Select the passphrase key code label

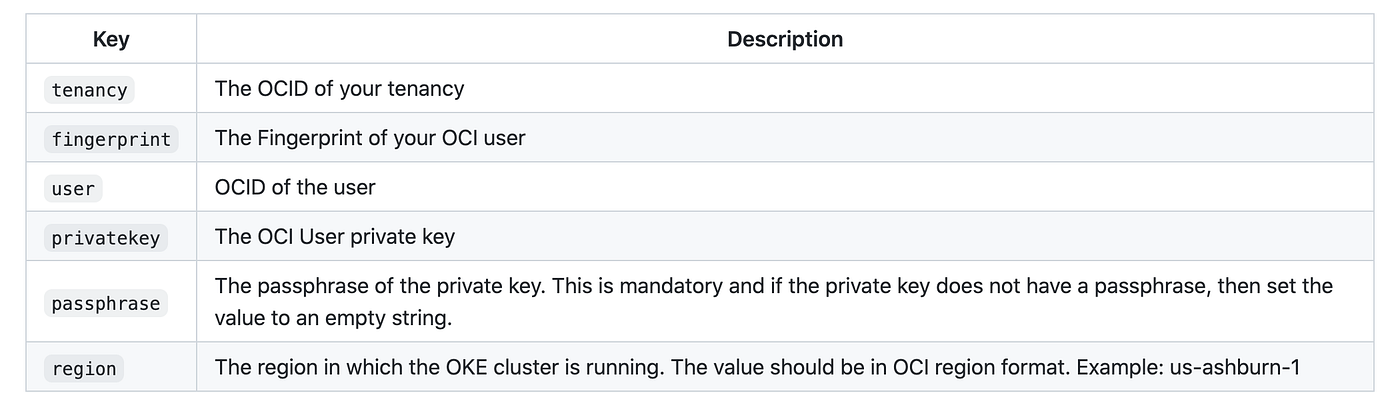105,303
